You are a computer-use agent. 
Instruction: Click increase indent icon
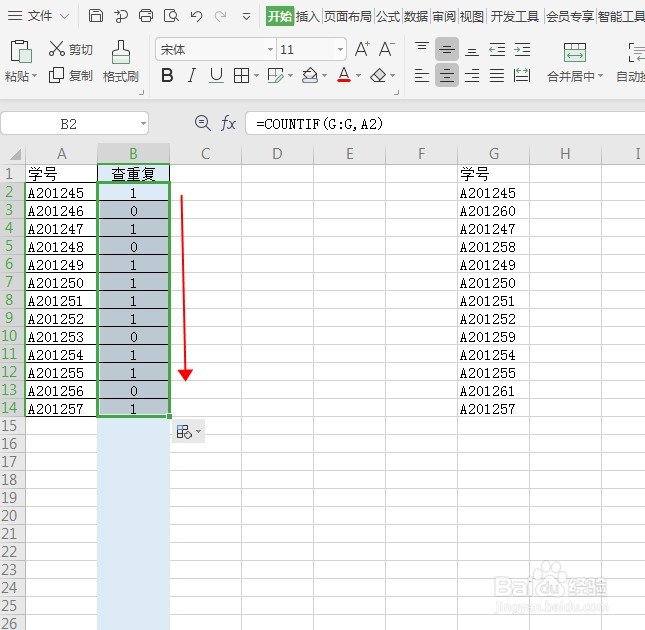coord(522,50)
